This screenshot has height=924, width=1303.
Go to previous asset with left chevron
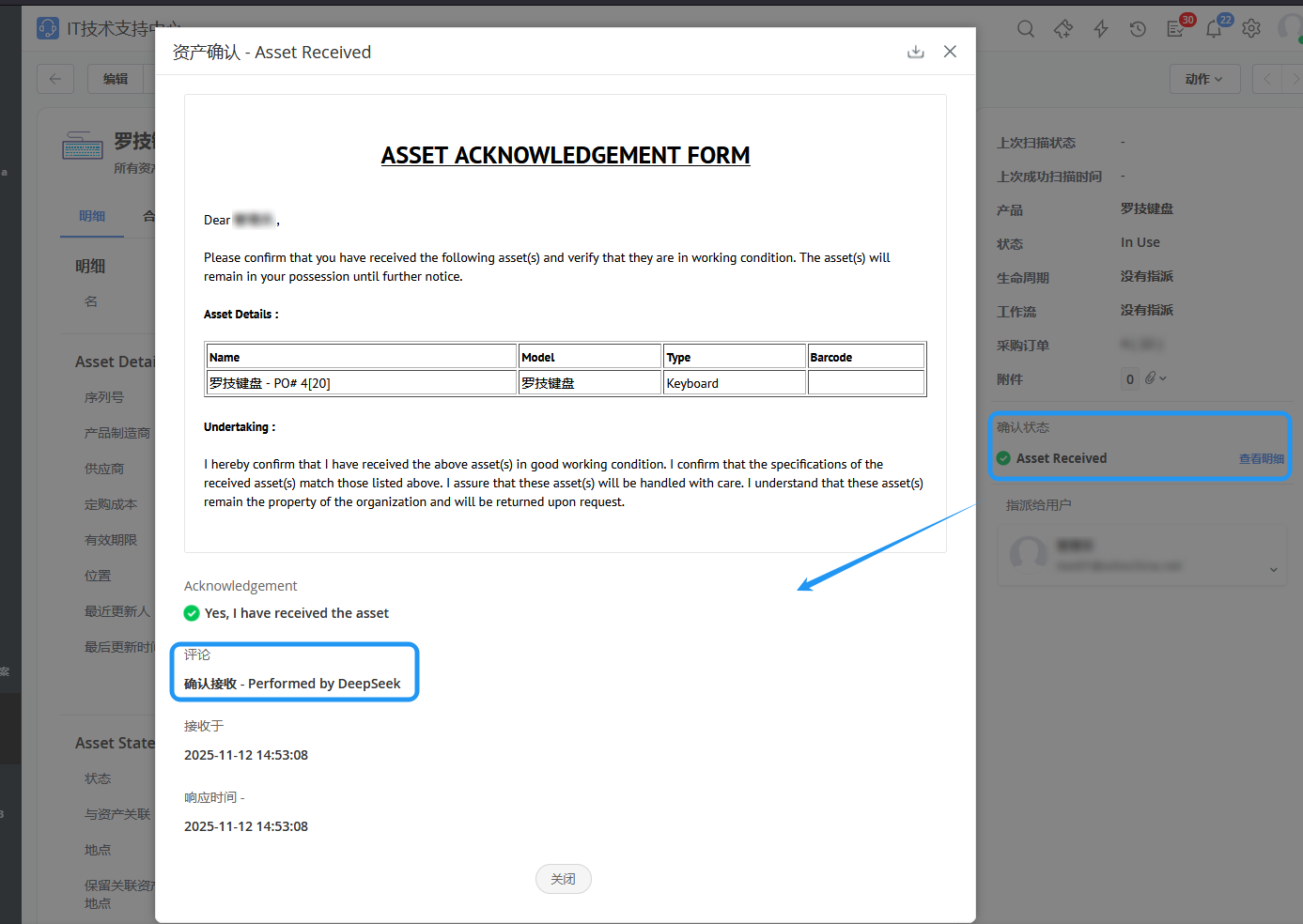[1267, 79]
